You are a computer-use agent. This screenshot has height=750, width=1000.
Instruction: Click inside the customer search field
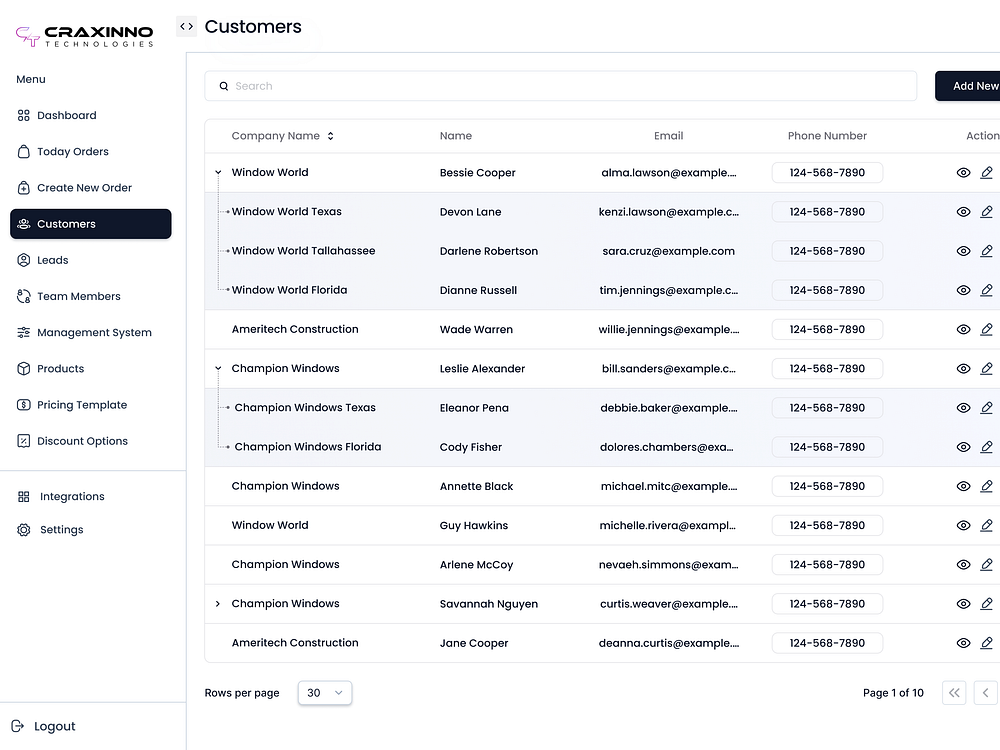coord(560,86)
